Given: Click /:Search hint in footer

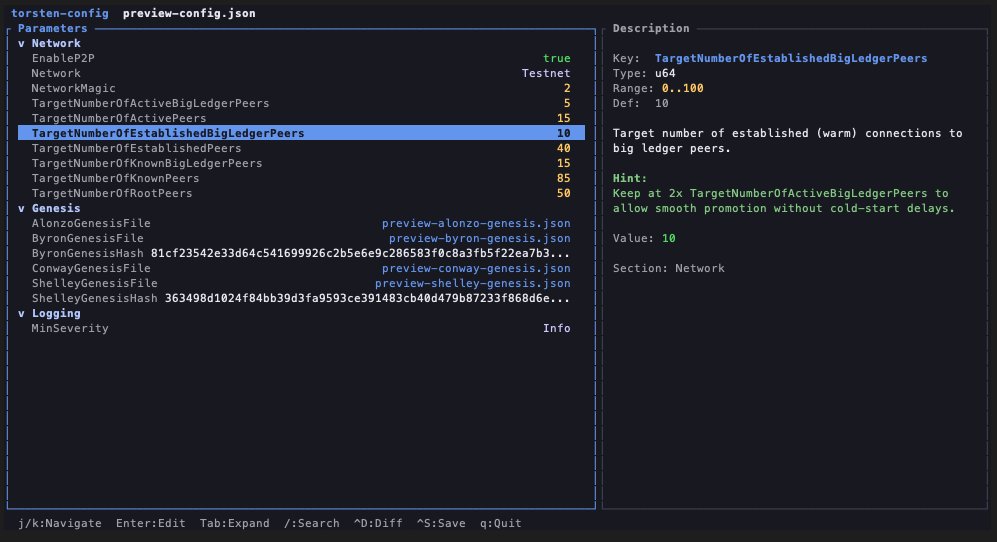Looking at the screenshot, I should coord(312,523).
